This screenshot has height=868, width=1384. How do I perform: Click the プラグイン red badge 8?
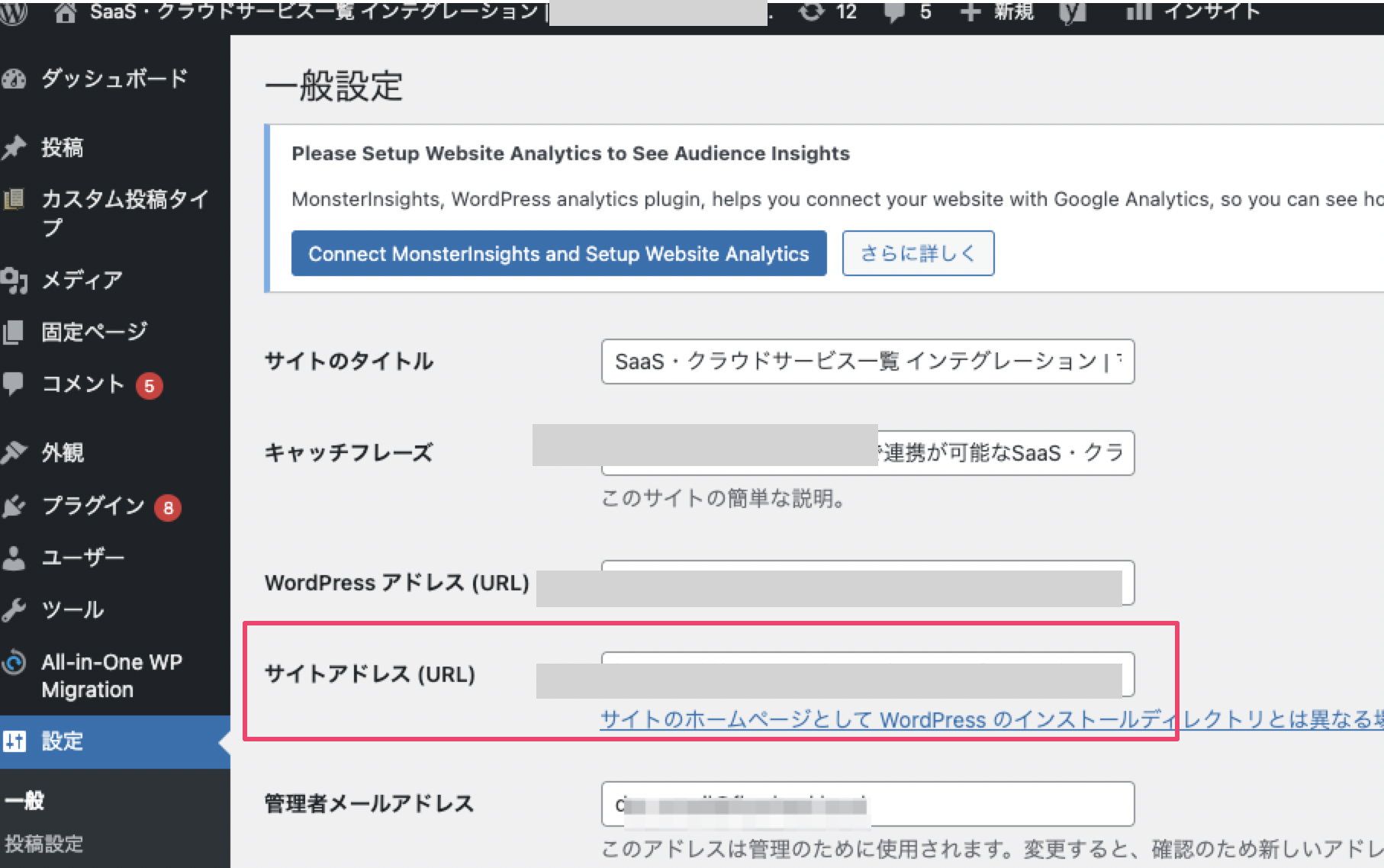pyautogui.click(x=168, y=508)
